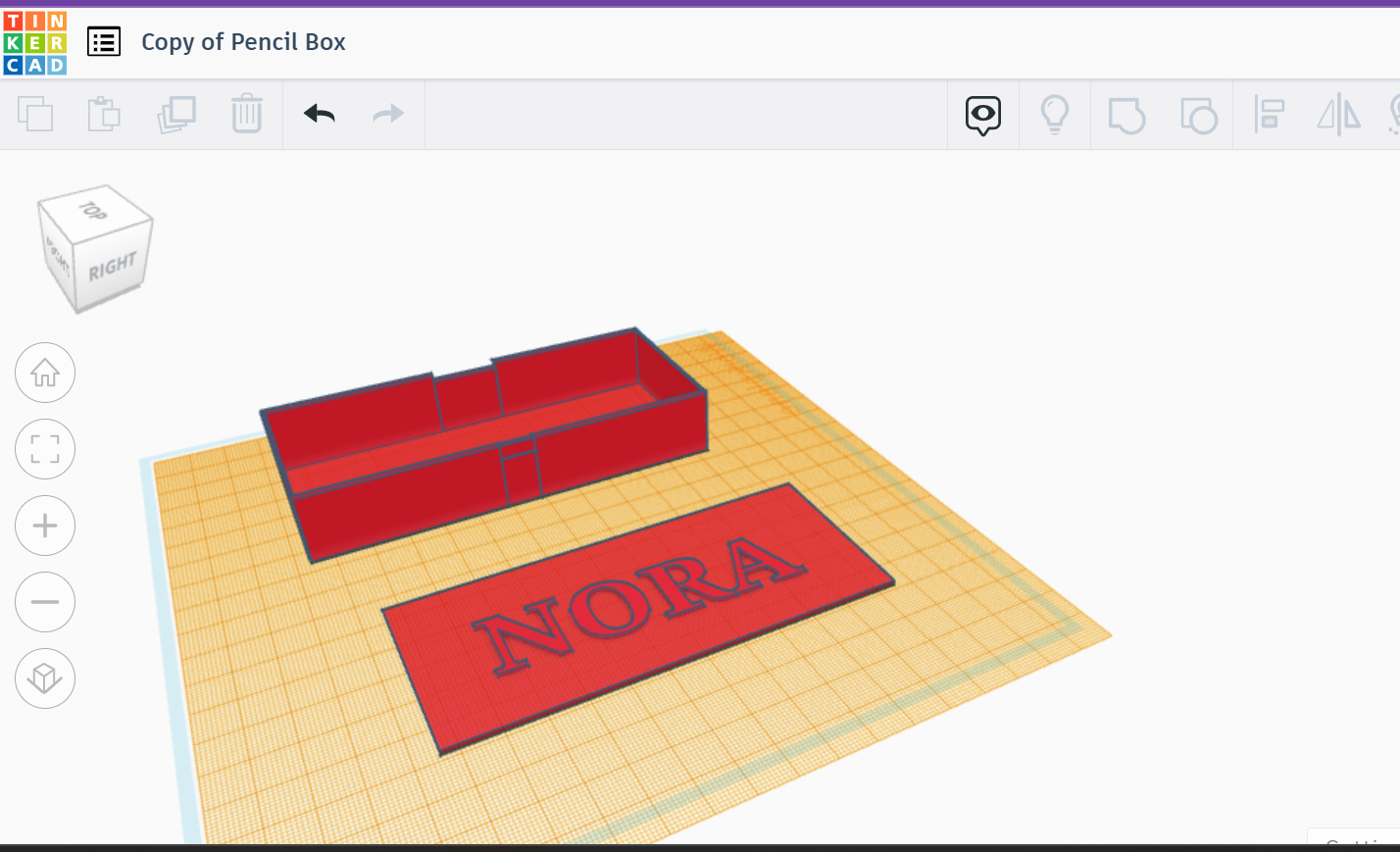Fit the view to selection

tap(45, 448)
